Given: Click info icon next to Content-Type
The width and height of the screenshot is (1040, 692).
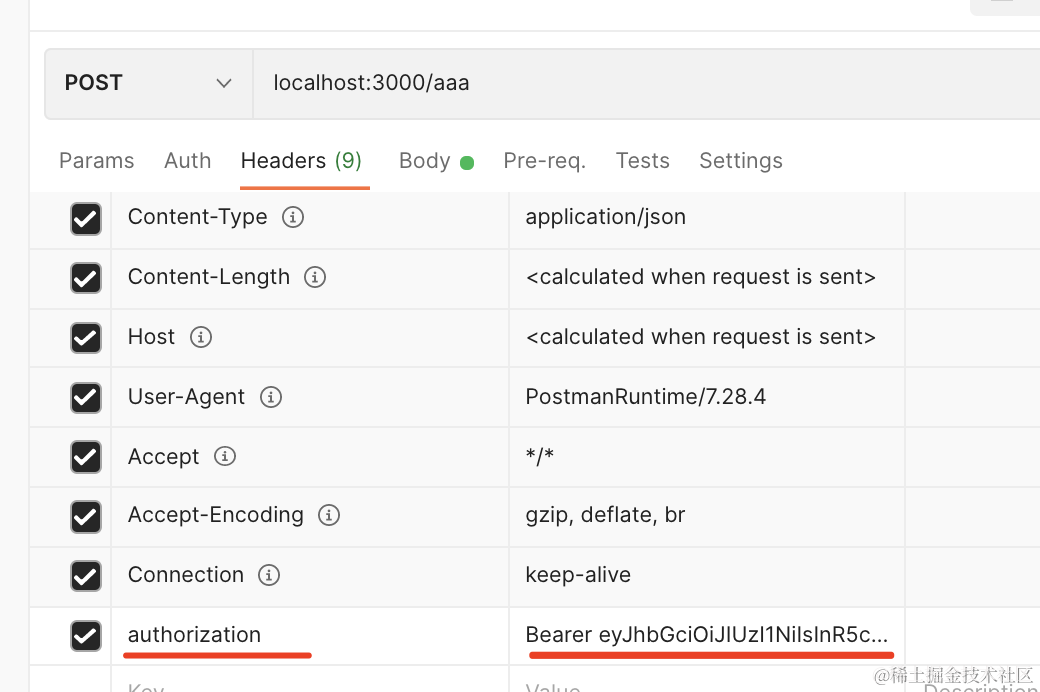Looking at the screenshot, I should click(x=293, y=217).
